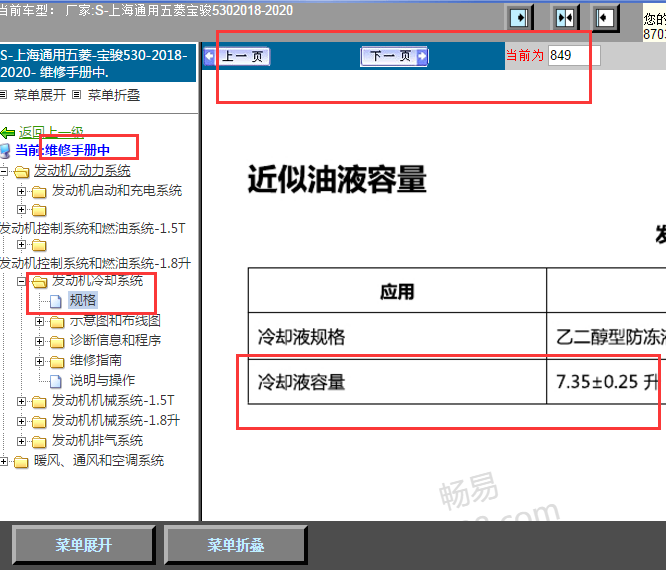Open 说明与操作 document
The image size is (666, 570).
point(102,380)
